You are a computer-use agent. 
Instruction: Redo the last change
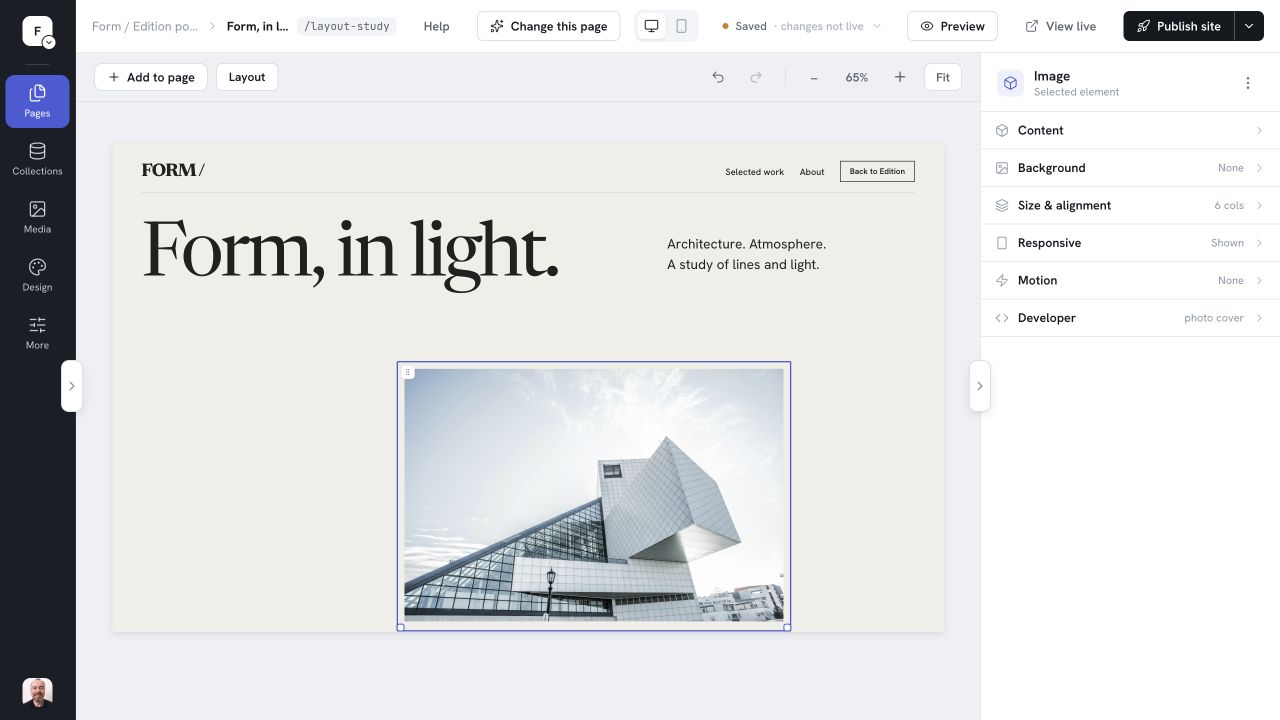[x=756, y=77]
